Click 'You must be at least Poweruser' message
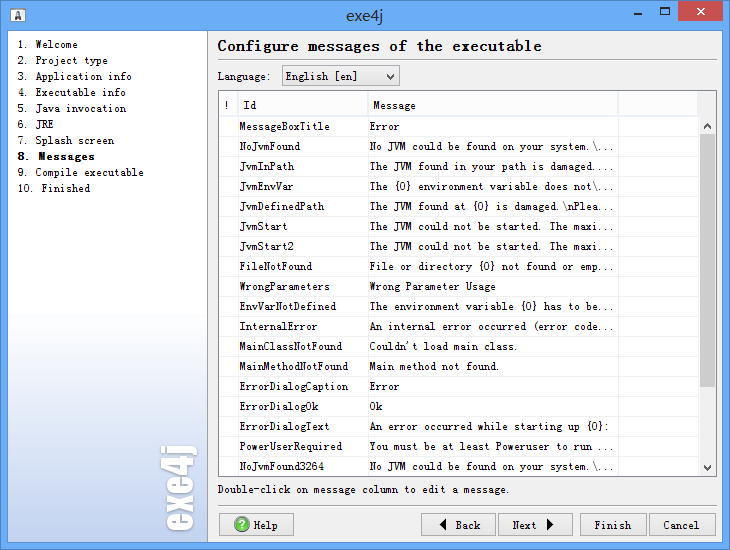The width and height of the screenshot is (730, 550). [491, 447]
